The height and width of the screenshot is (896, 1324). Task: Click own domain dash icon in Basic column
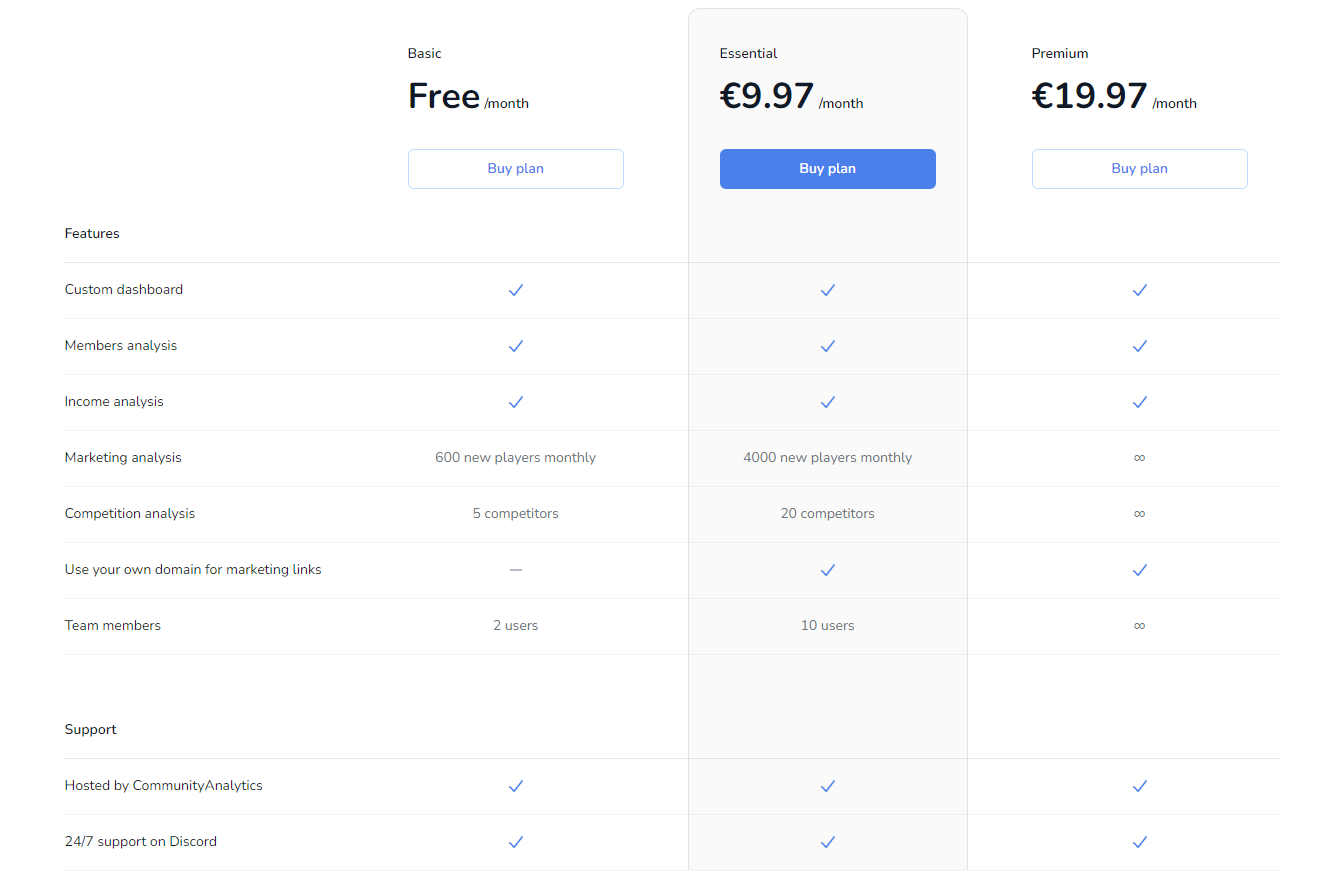coord(516,570)
